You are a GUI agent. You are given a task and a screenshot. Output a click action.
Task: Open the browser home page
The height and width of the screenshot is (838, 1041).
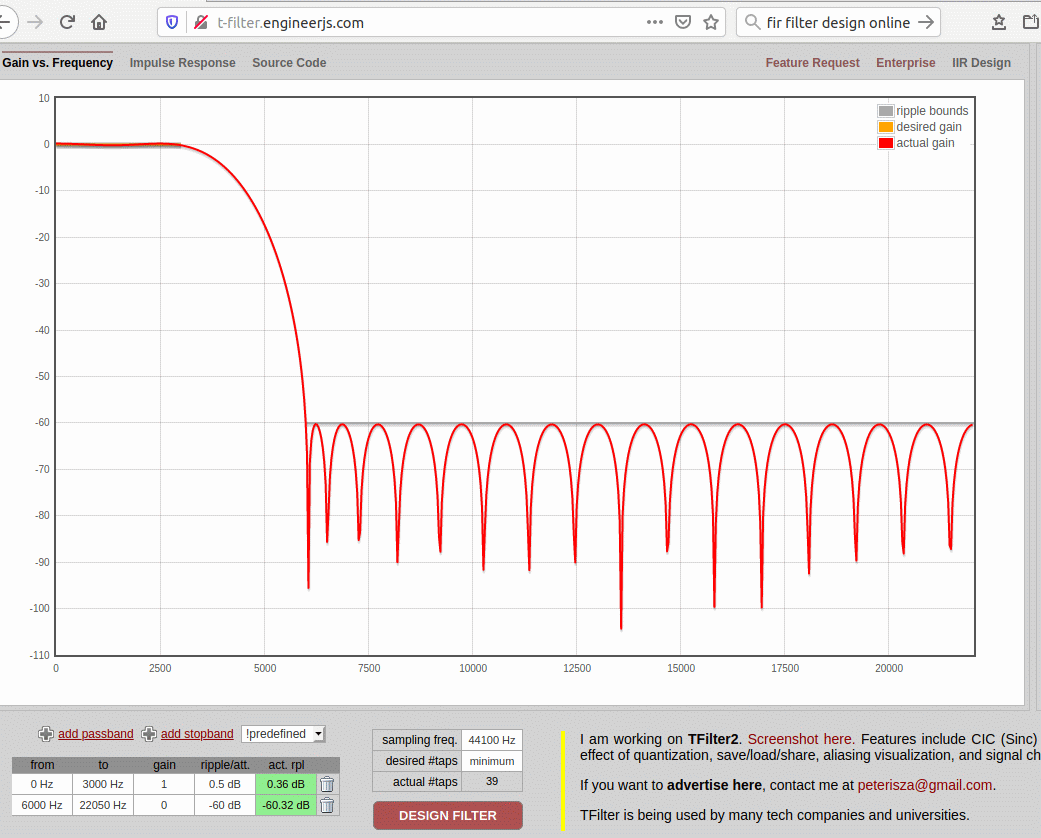pyautogui.click(x=99, y=22)
